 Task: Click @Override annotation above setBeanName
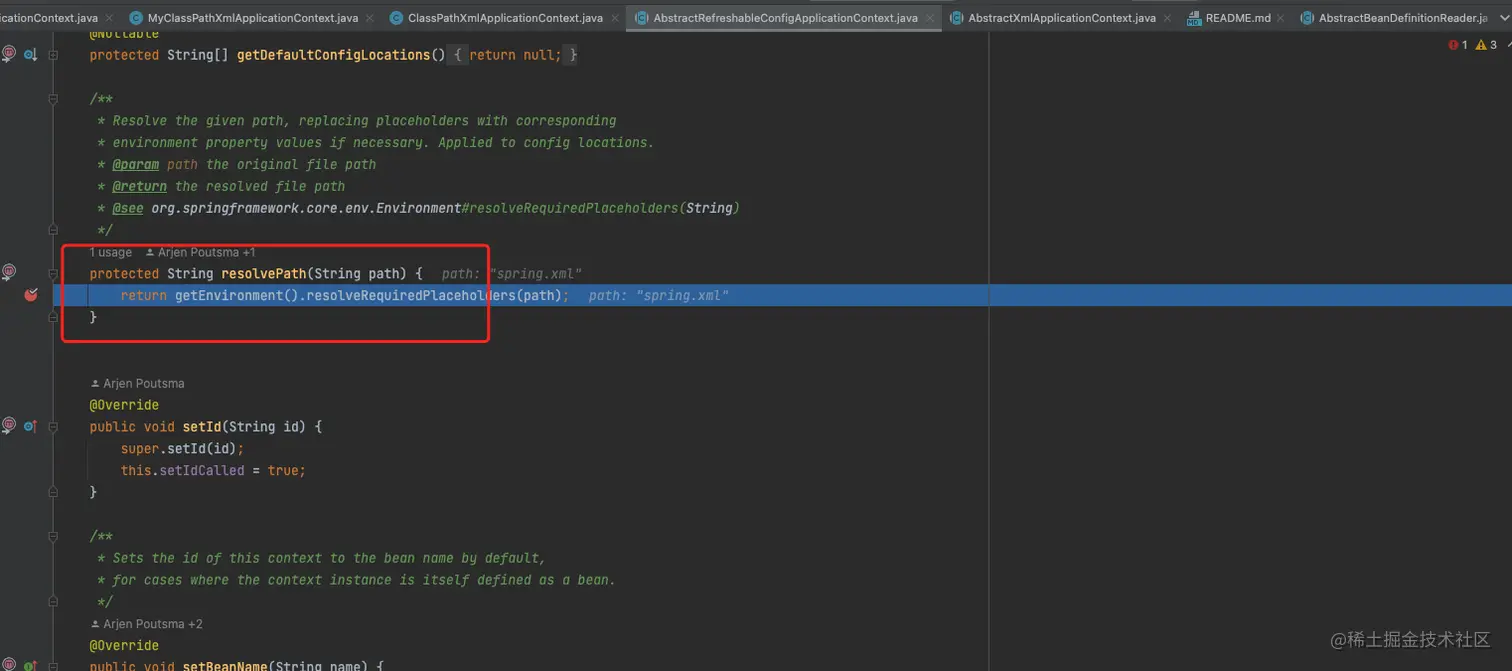pos(124,645)
